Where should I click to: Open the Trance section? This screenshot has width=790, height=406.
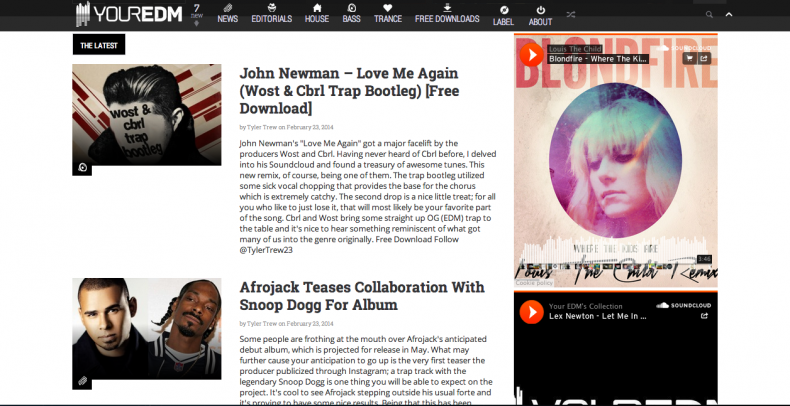coord(387,14)
